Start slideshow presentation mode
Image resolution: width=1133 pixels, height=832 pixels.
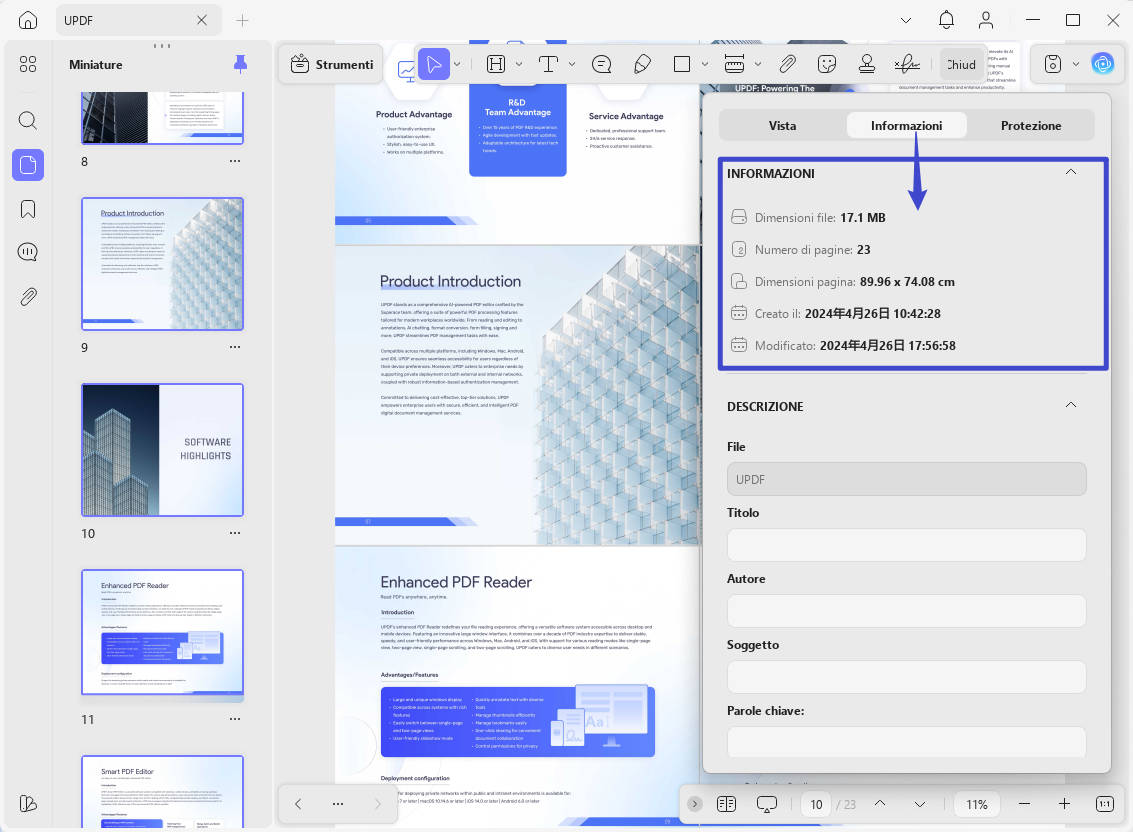pyautogui.click(x=767, y=804)
